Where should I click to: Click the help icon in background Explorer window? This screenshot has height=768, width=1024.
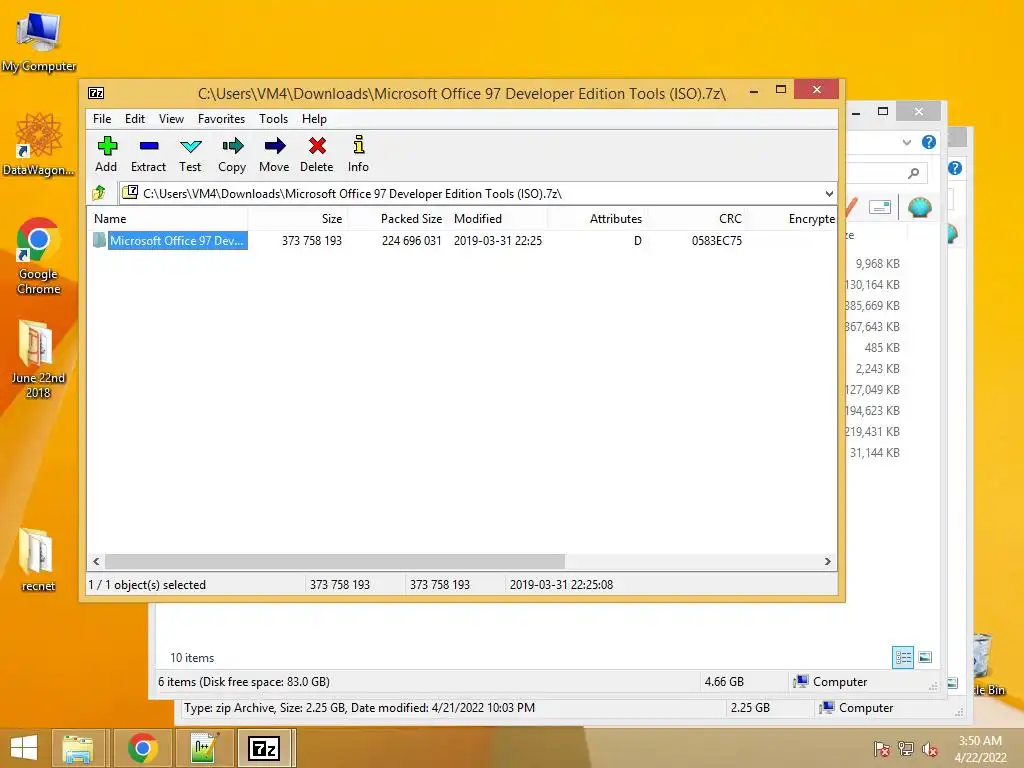click(929, 142)
